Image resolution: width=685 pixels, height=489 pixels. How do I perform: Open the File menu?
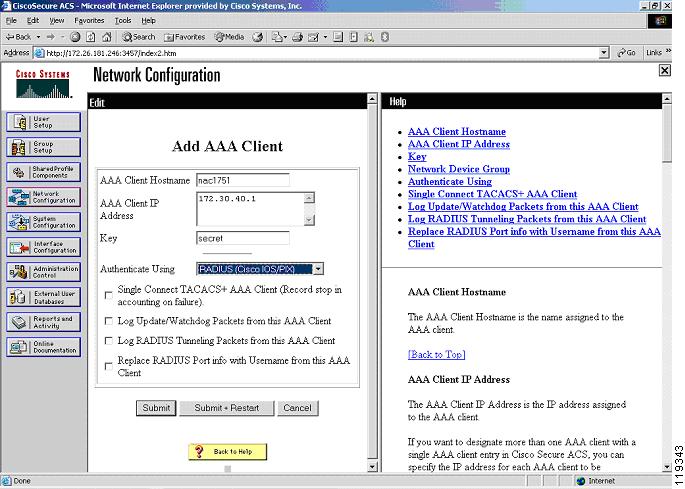[11, 21]
